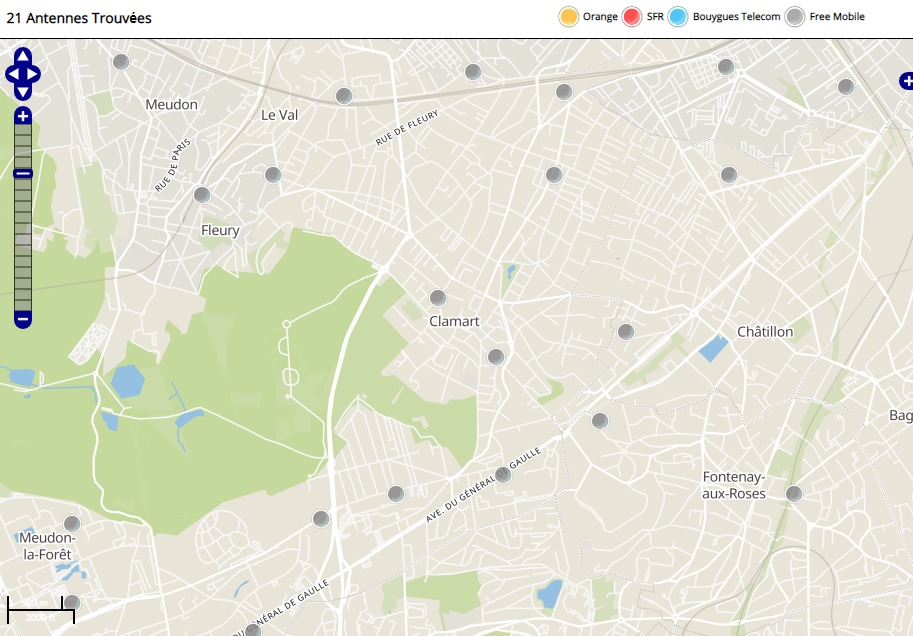This screenshot has height=636, width=913.
Task: Pan the map right with the right arrow
Action: tap(33, 75)
